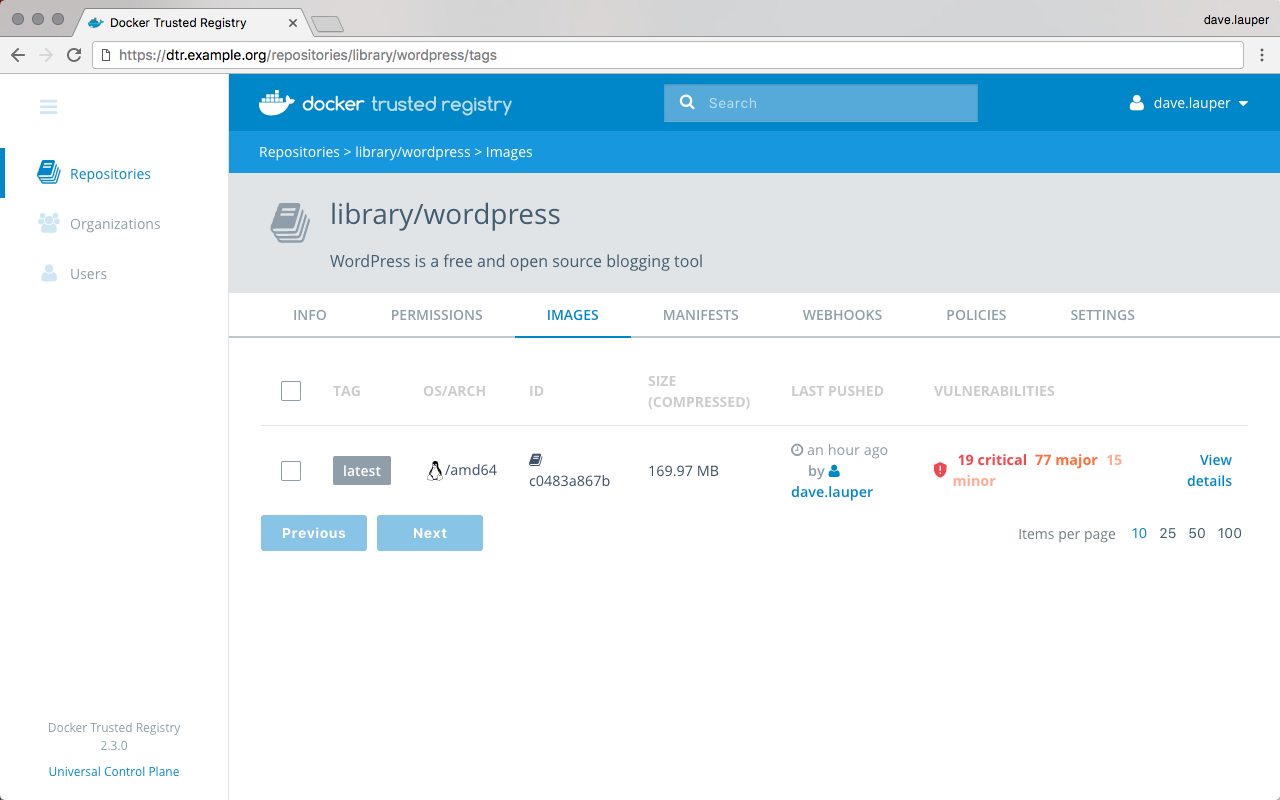Image resolution: width=1280 pixels, height=800 pixels.
Task: Click the Organizations people icon
Action: coord(48,223)
